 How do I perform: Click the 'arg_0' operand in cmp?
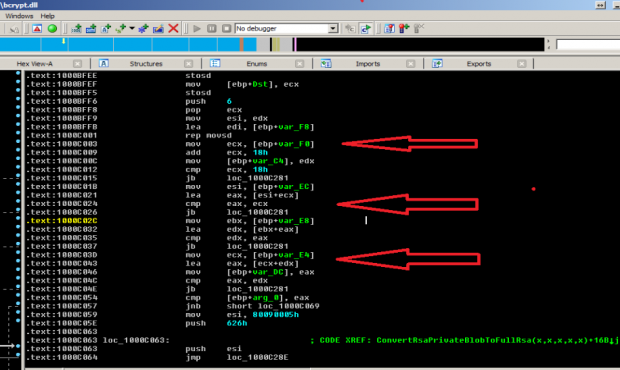(x=266, y=298)
